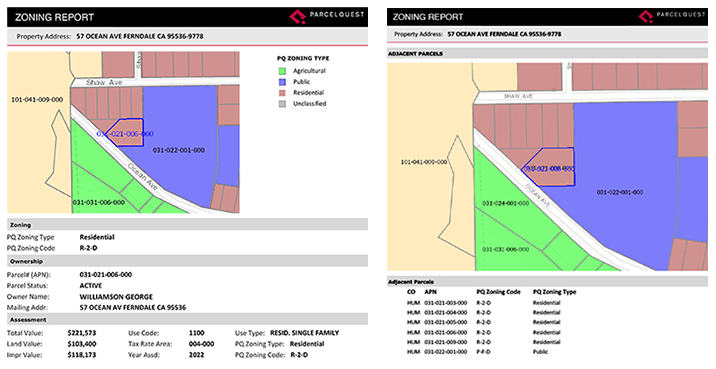Click the Land Value $103,400
Image resolution: width=716 pixels, height=369 pixels.
[x=82, y=344]
